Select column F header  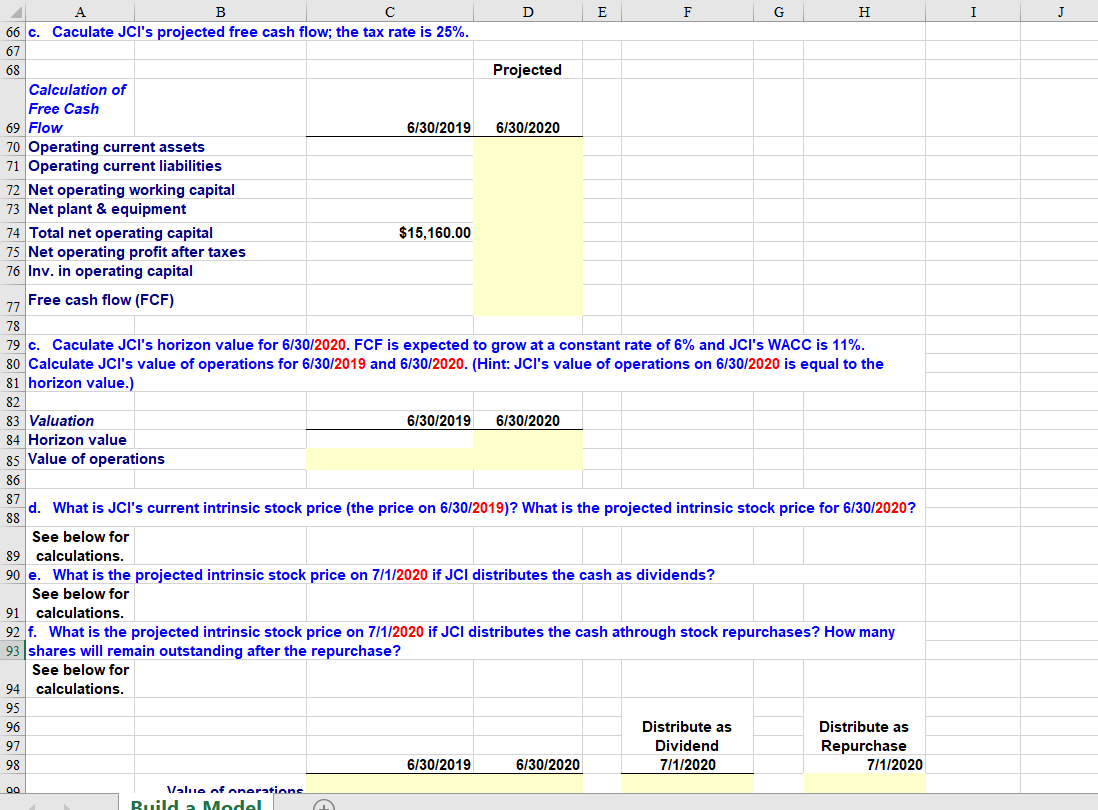pos(688,12)
